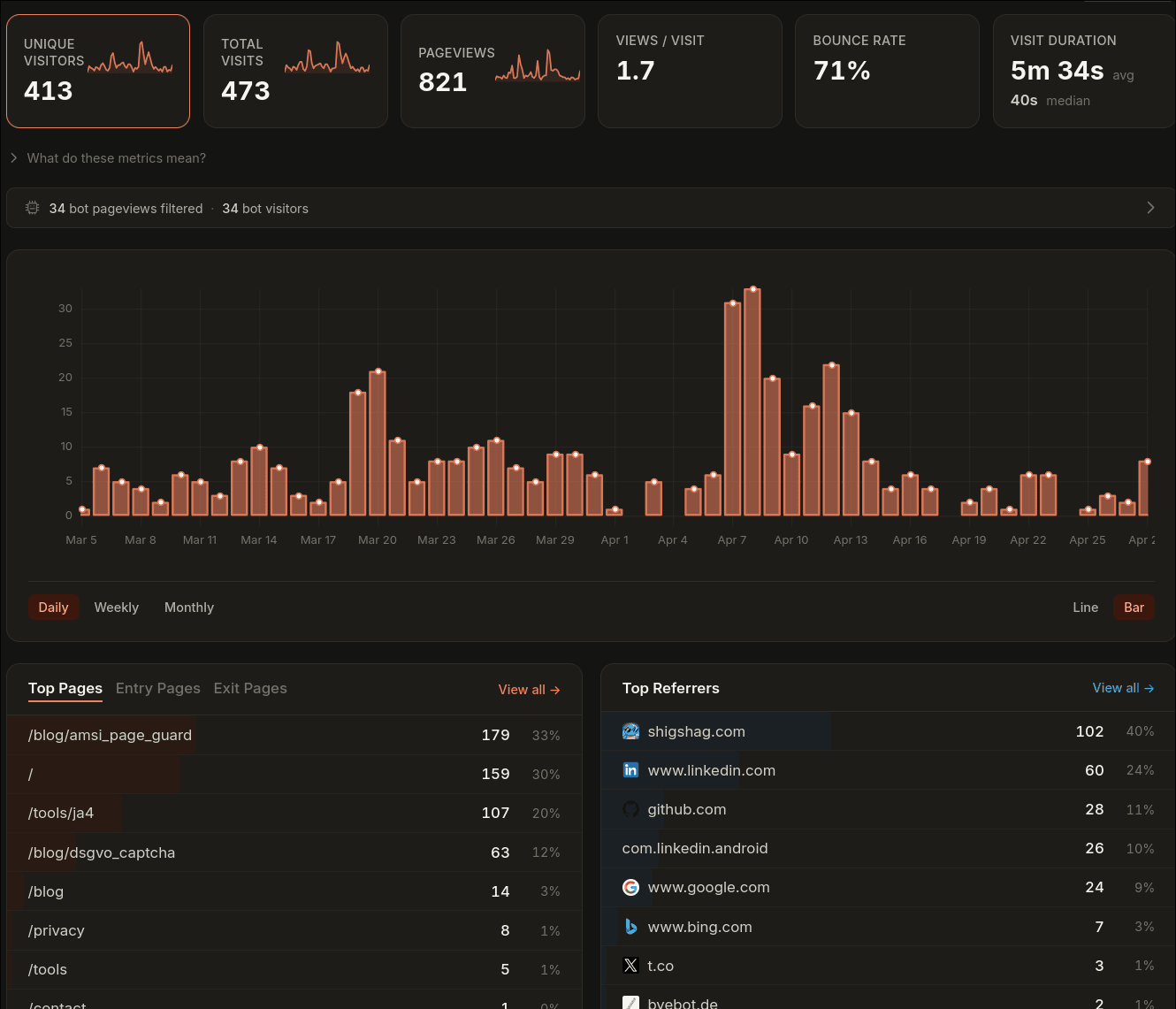Click the tallest bar near Apr 7
Viewport: 1176px width, 1009px height.
[x=752, y=401]
